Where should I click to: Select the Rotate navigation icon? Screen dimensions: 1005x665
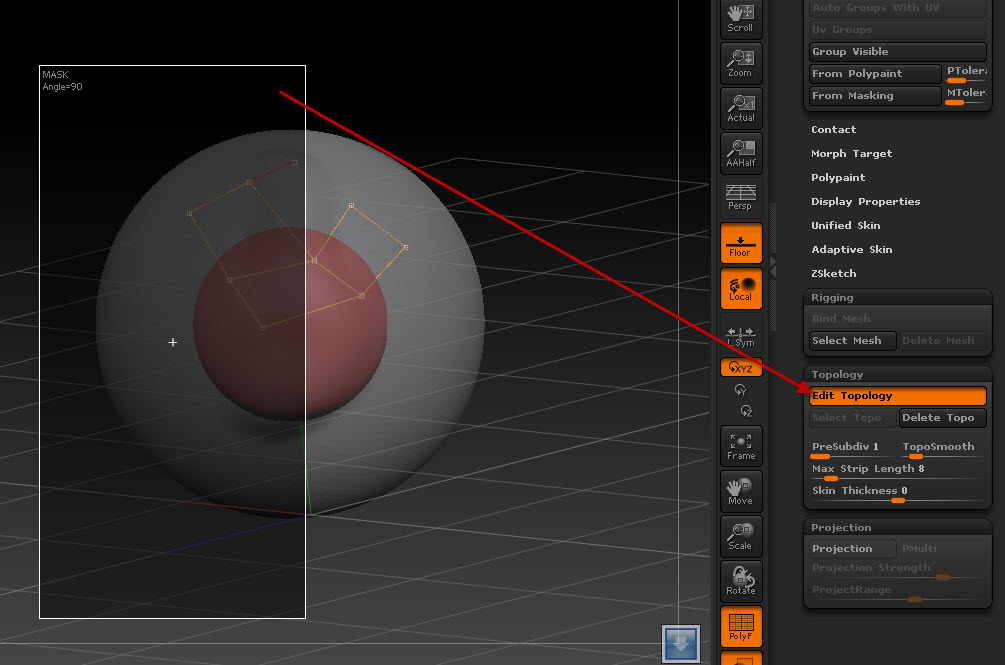click(x=741, y=580)
